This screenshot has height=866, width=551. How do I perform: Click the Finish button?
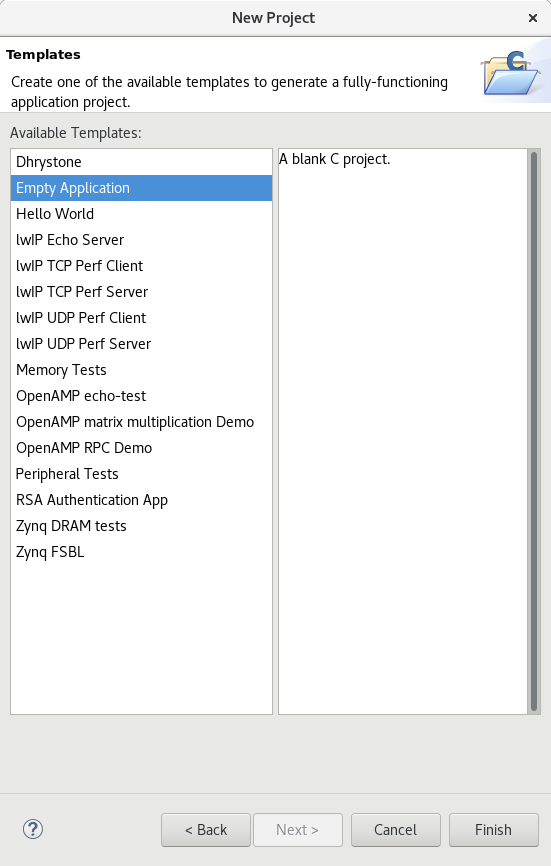(494, 830)
